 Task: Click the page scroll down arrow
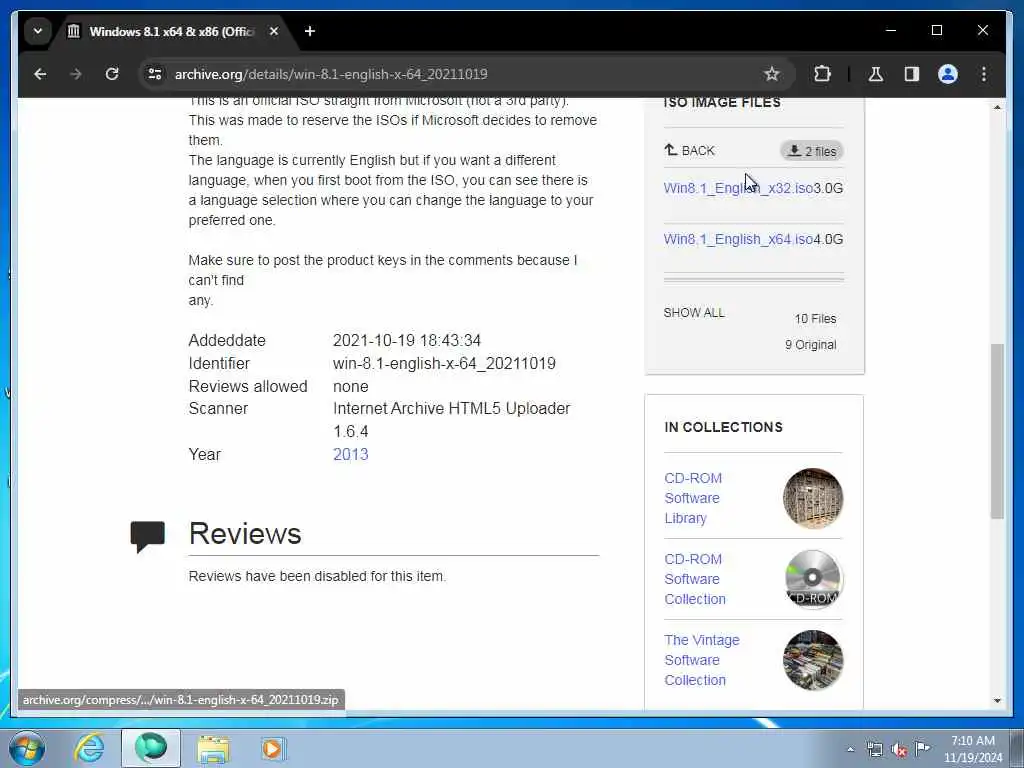pyautogui.click(x=997, y=701)
